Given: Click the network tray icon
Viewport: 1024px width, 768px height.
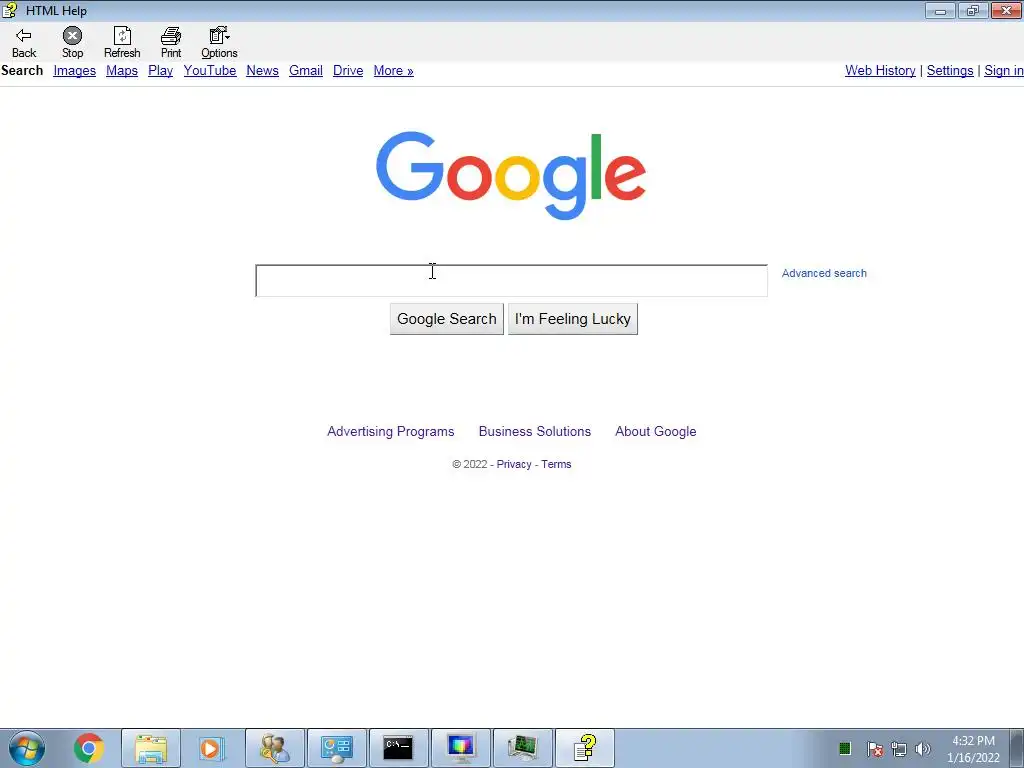Looking at the screenshot, I should pyautogui.click(x=899, y=749).
